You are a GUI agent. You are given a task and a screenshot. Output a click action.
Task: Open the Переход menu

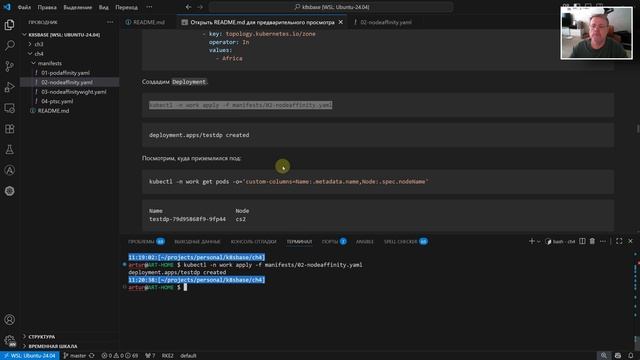126,7
